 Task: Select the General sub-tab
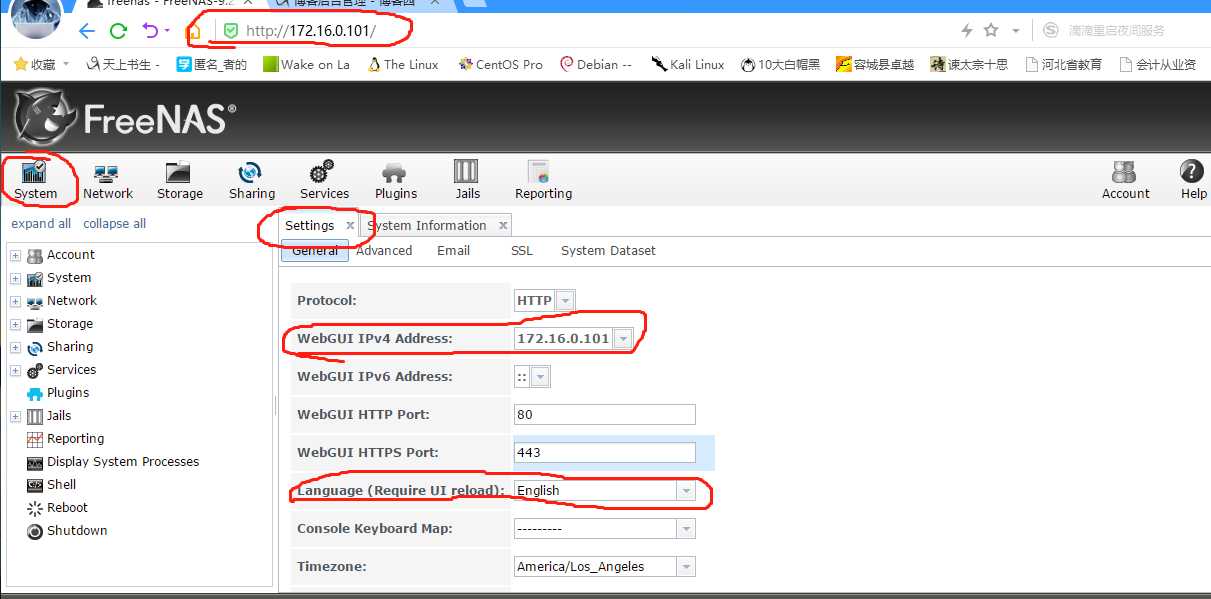[315, 251]
